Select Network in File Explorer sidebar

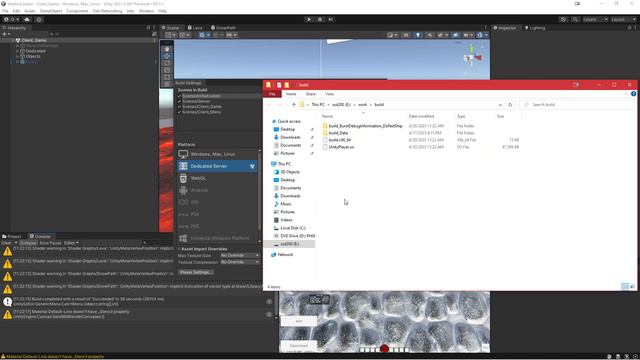[x=285, y=254]
